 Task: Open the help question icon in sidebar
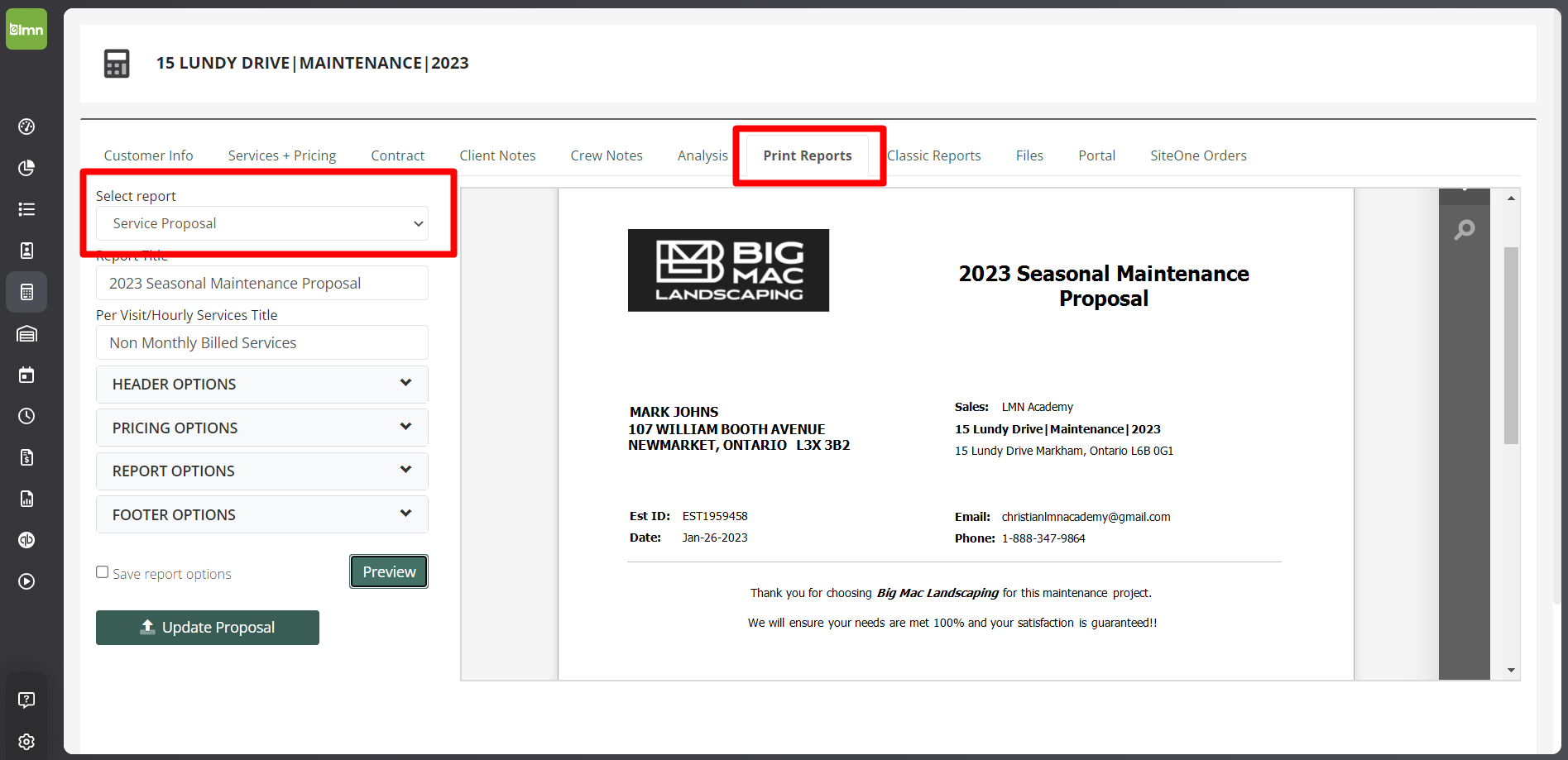(x=26, y=700)
